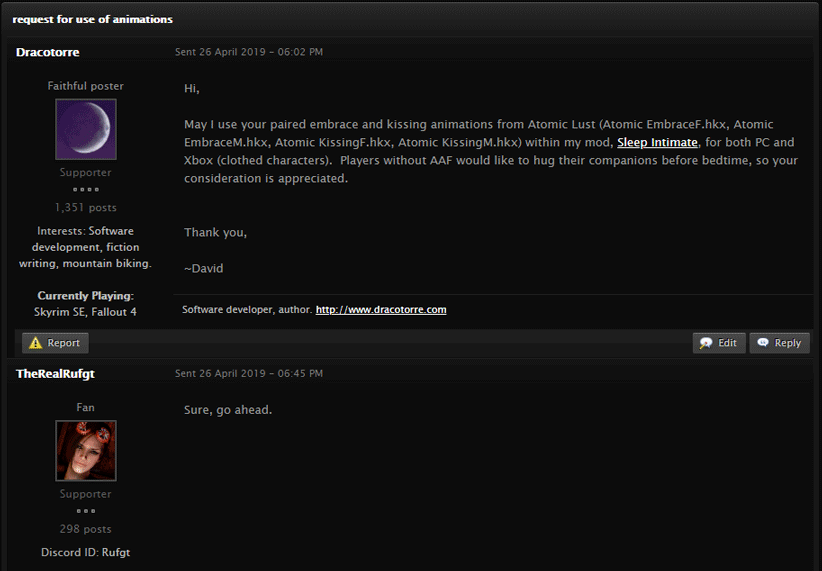Click the Edit speech bubble pencil icon
Viewport: 822px width, 571px height.
click(706, 343)
